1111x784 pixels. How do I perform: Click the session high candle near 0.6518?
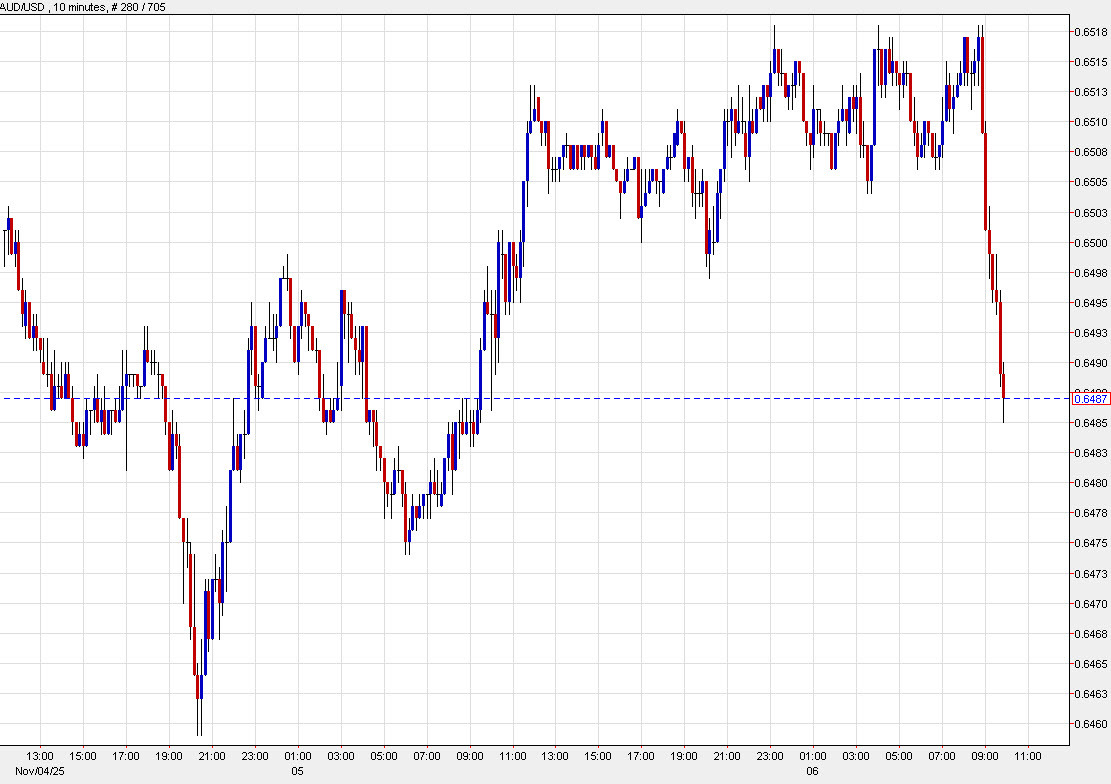pos(981,50)
